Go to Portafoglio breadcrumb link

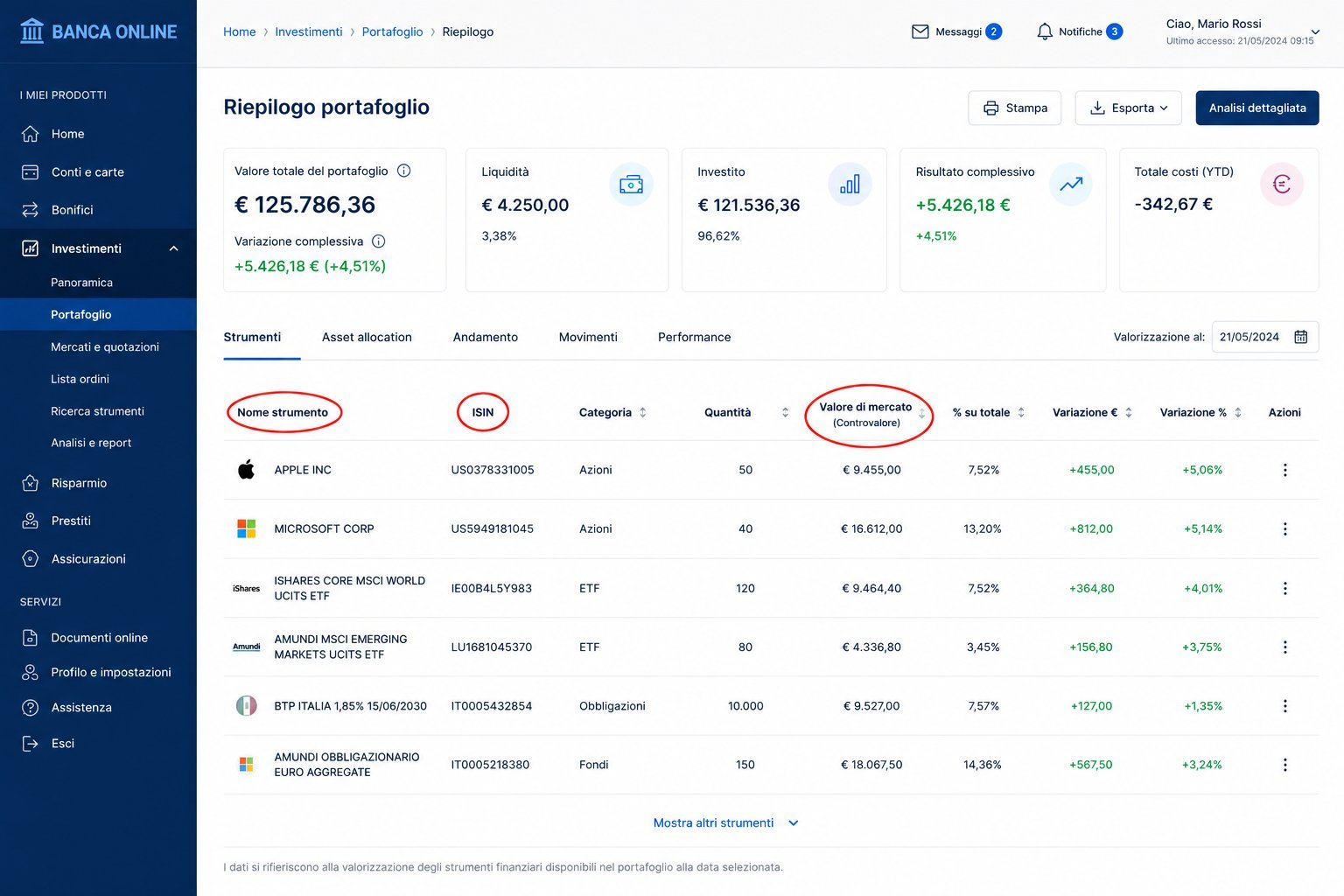coord(392,31)
